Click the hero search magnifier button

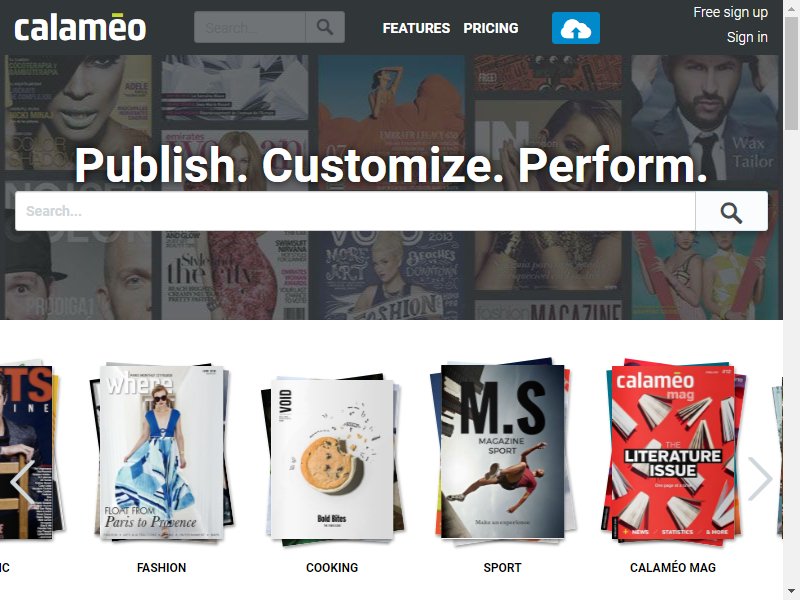click(x=731, y=211)
